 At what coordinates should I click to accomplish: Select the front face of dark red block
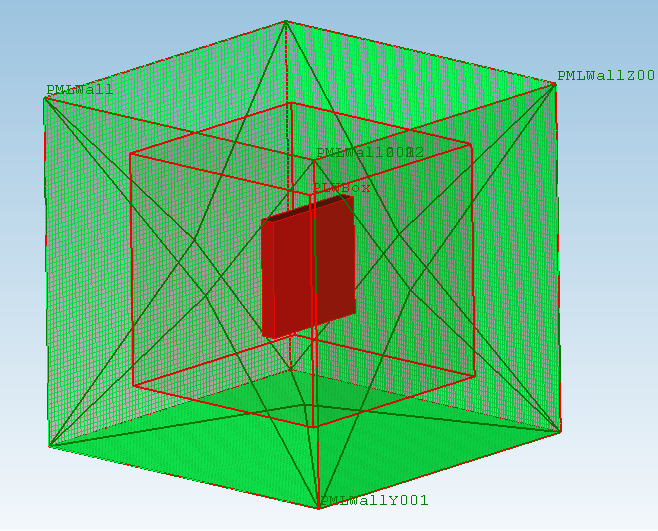(x=288, y=276)
